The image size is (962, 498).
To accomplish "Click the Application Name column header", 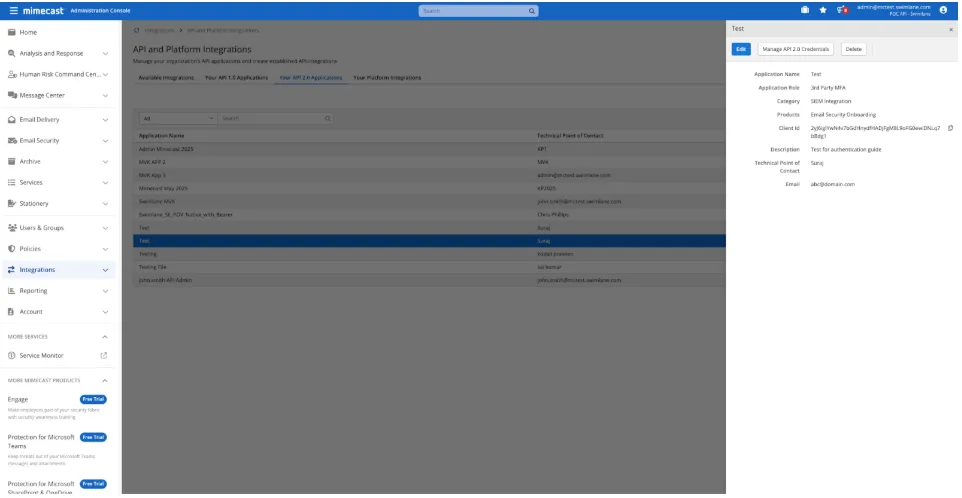I will [161, 136].
